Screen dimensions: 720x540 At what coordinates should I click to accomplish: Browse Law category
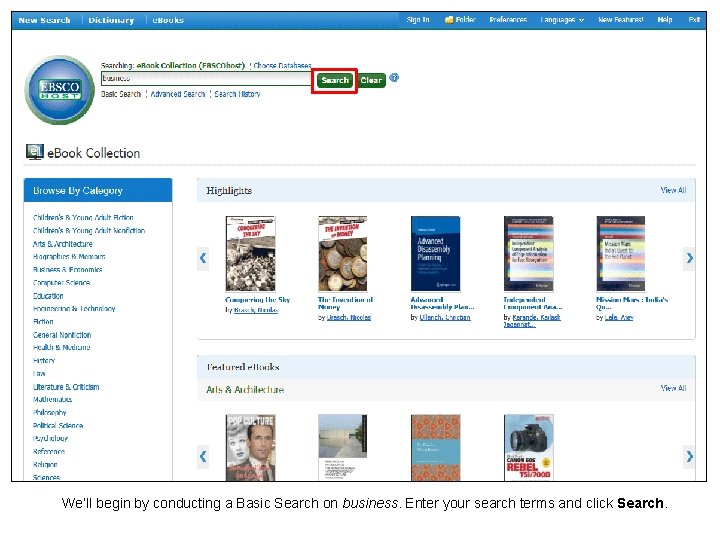coord(39,374)
